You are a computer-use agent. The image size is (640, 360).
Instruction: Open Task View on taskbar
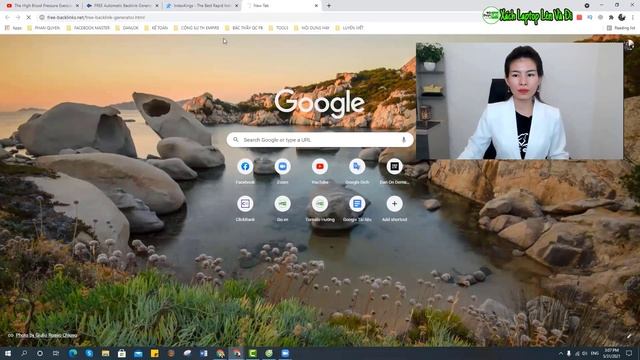click(56, 353)
